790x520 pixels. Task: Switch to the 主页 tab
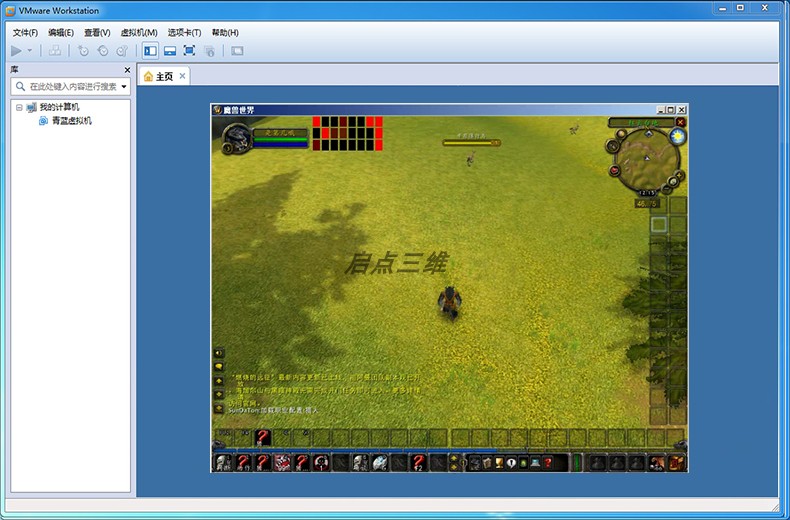(164, 77)
